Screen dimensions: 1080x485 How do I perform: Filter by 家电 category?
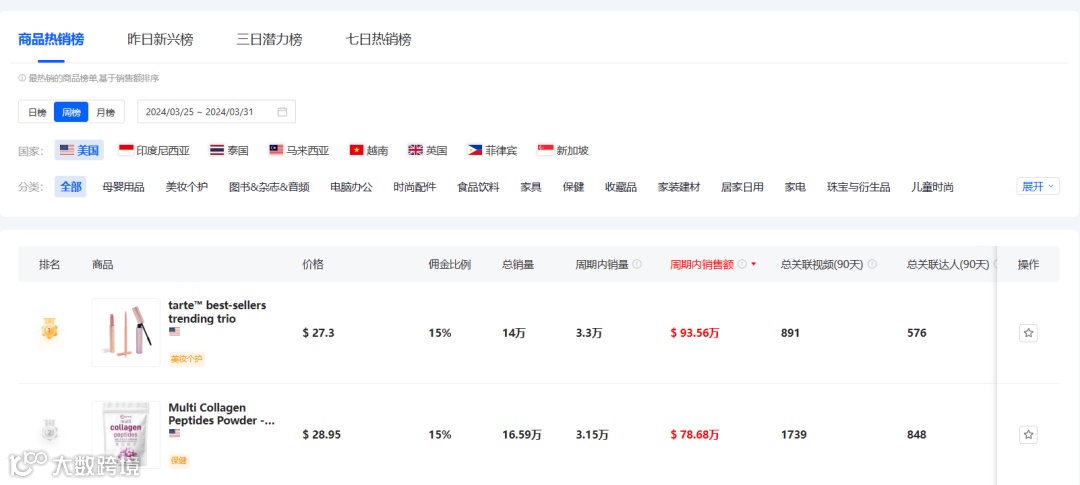pyautogui.click(x=795, y=187)
